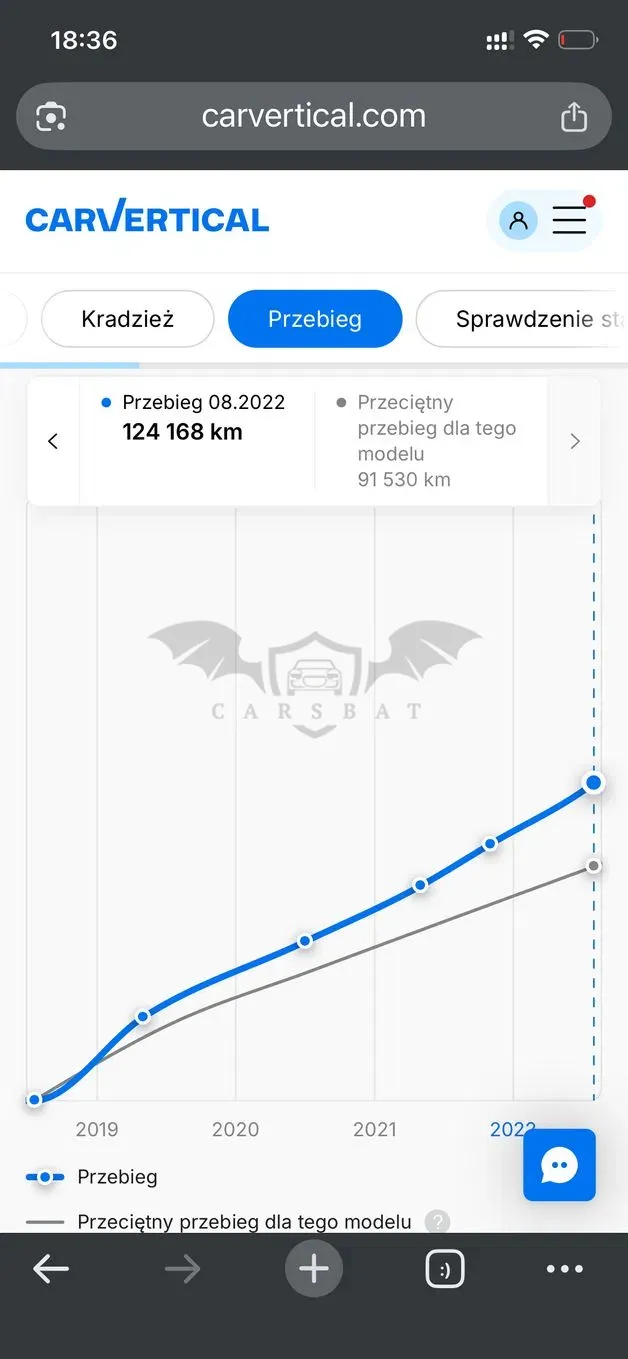Viewport: 628px width, 1359px height.
Task: Switch to the Kradzież tab
Action: (128, 319)
